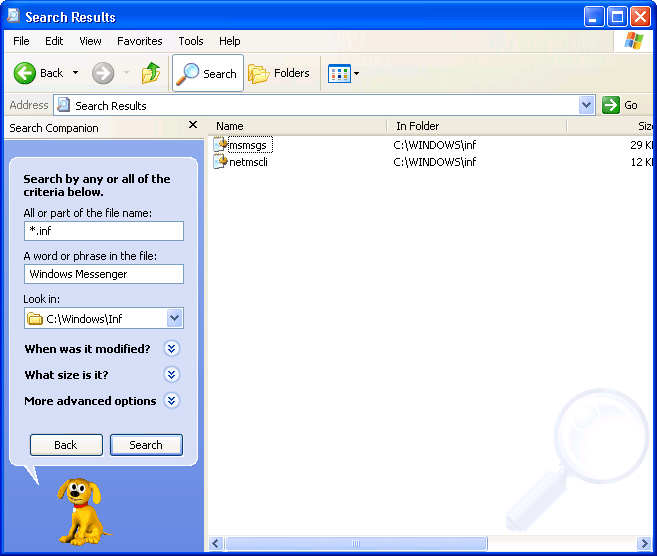Screen dimensions: 657x556
Task: Open the Tools menu
Action: pos(190,41)
